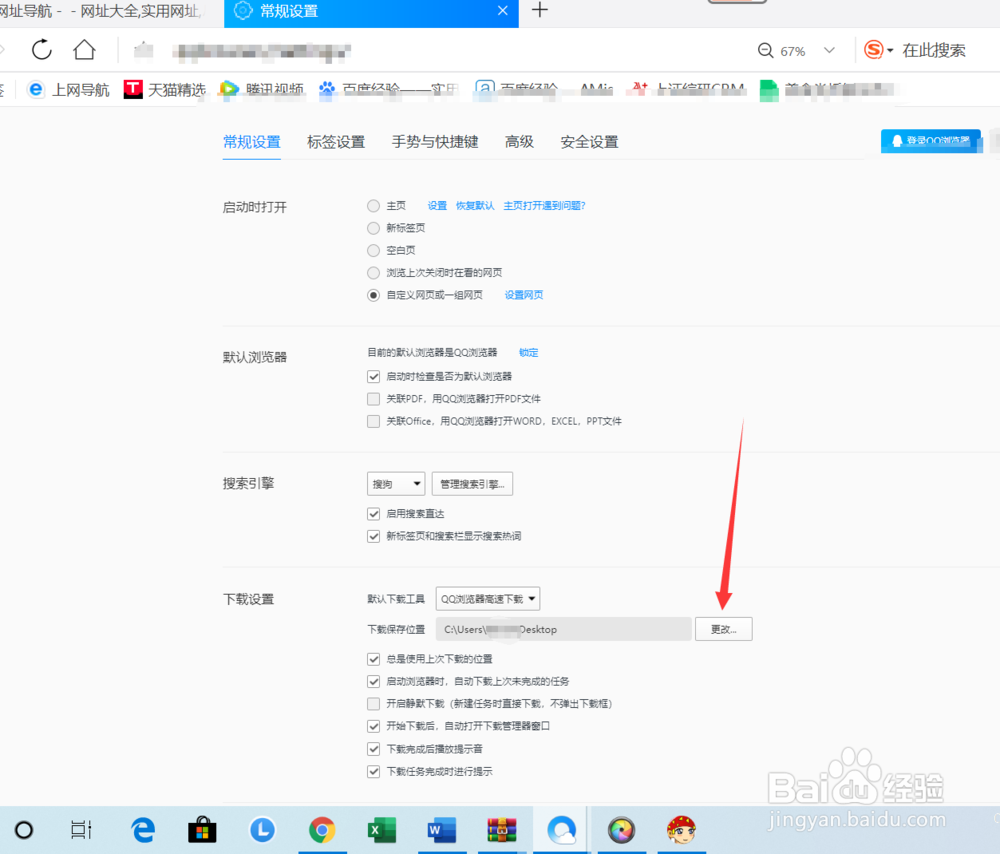This screenshot has width=1000, height=854.
Task: Open WinRAR from the taskbar
Action: (501, 830)
